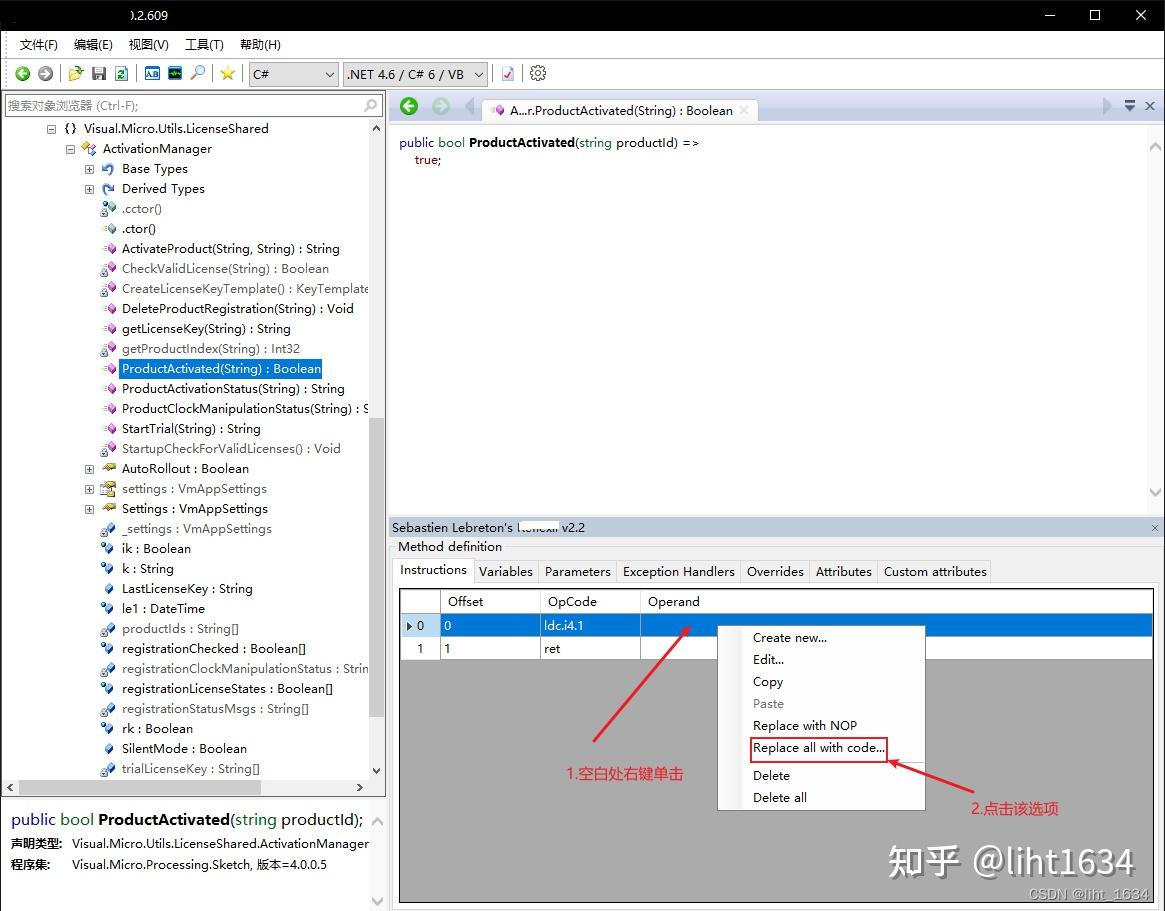Click Replace with NOP in the context menu
This screenshot has width=1165, height=911.
pyautogui.click(x=804, y=725)
